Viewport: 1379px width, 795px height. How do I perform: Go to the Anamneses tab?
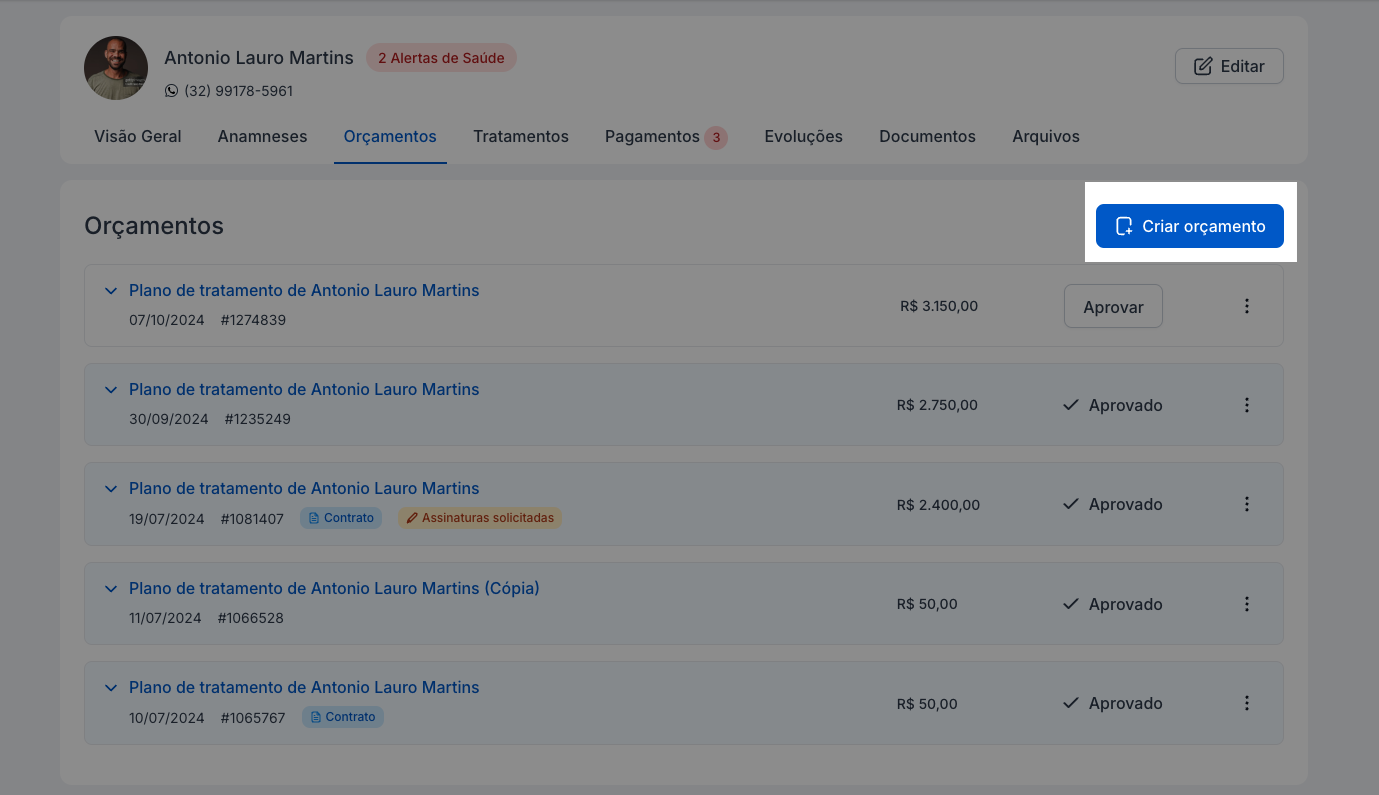(x=262, y=137)
